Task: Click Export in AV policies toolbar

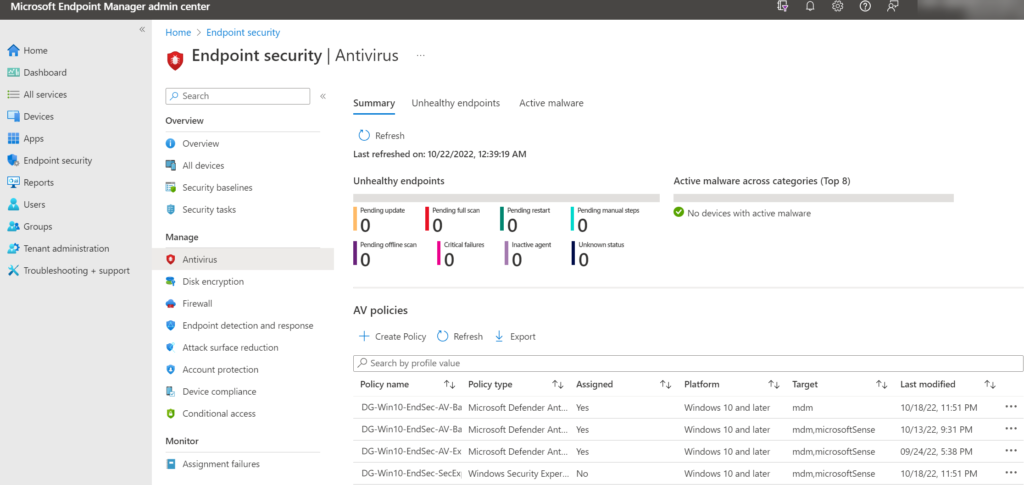Action: click(515, 337)
